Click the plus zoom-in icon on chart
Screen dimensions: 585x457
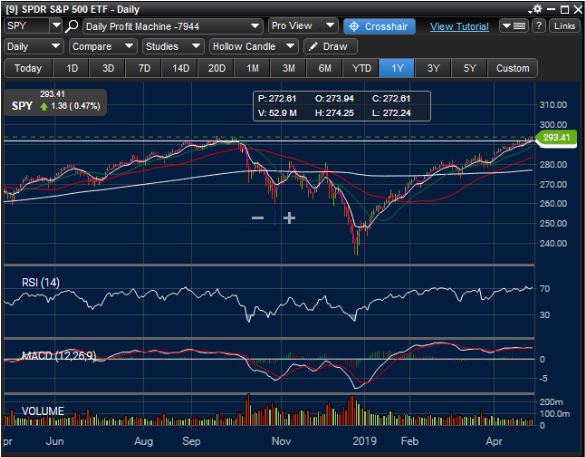coord(289,218)
